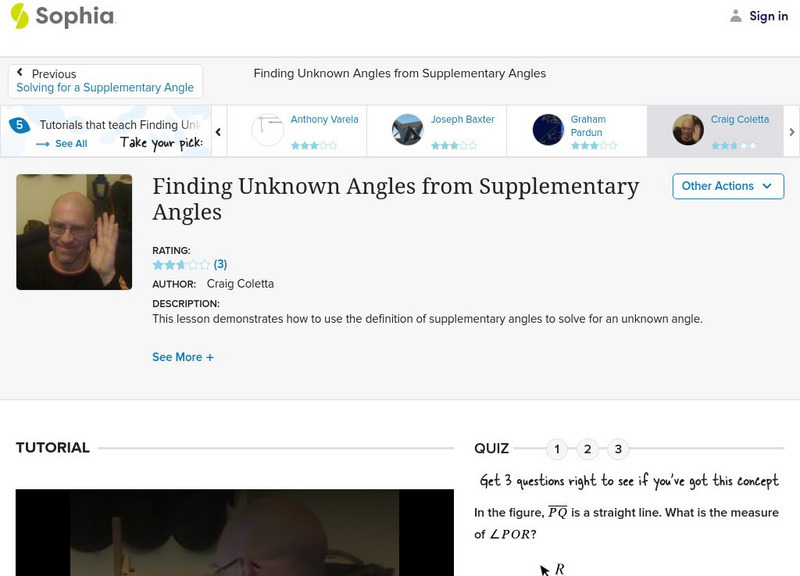Go to quiz question 3
Viewport: 800px width, 576px height.
click(618, 449)
